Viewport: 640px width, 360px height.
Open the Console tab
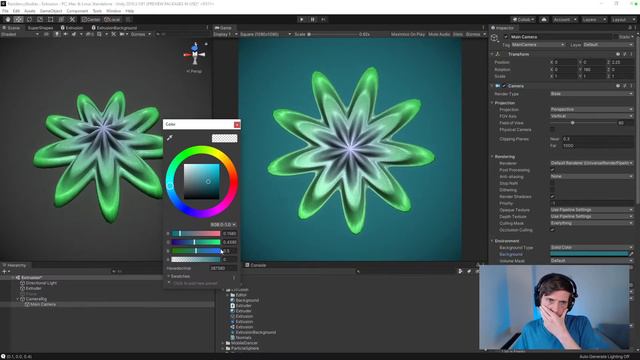click(x=256, y=265)
